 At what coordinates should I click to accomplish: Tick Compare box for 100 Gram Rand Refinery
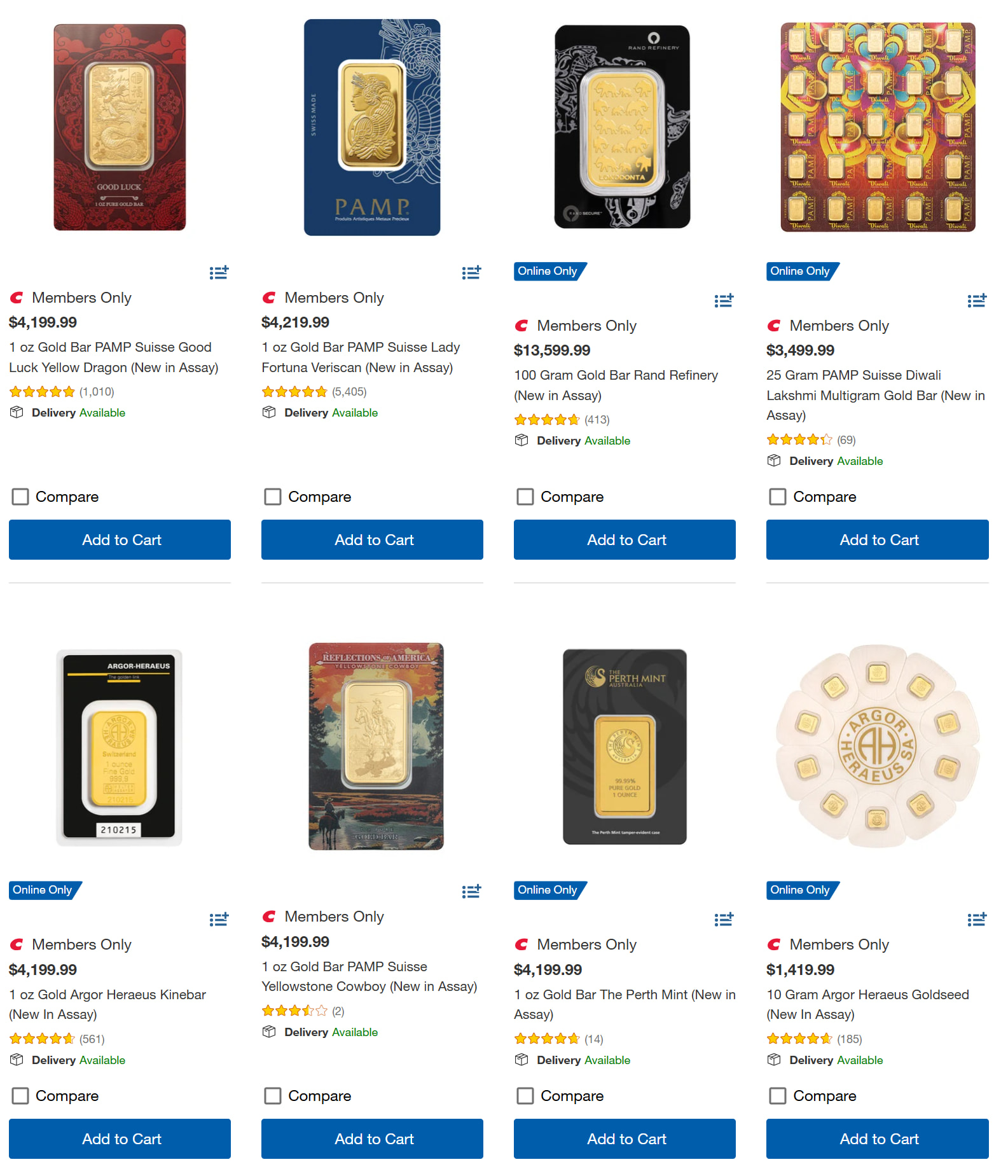pos(525,497)
